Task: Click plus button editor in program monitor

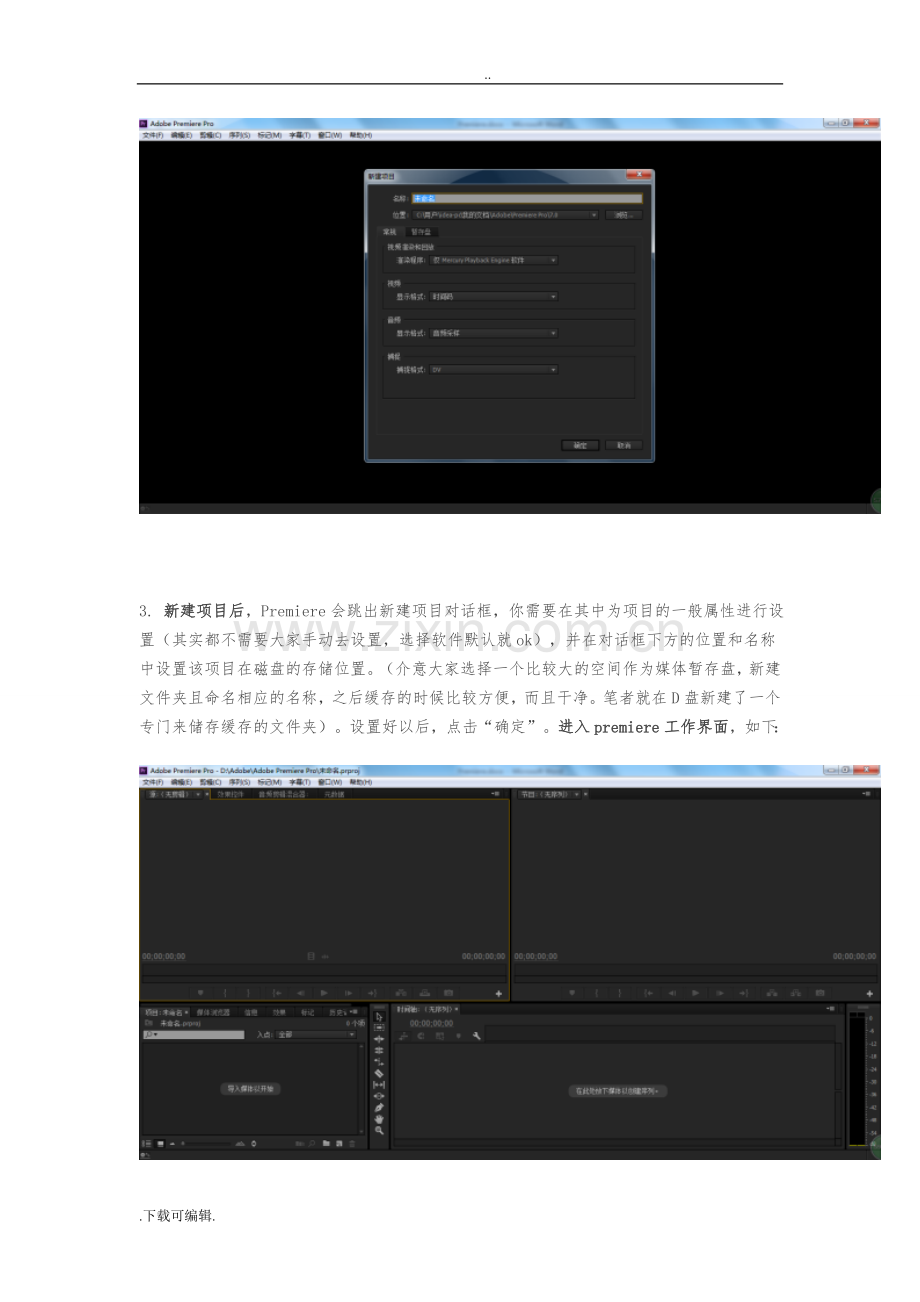Action: tap(869, 993)
